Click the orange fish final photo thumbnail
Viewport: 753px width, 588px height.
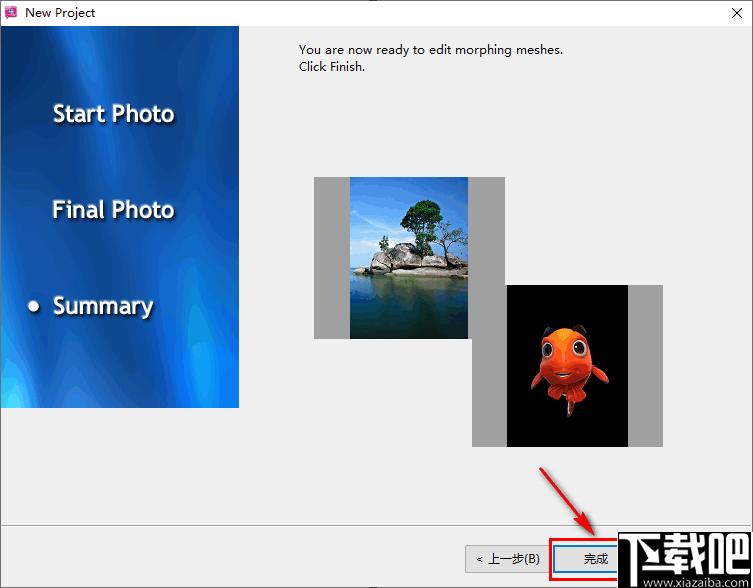567,366
